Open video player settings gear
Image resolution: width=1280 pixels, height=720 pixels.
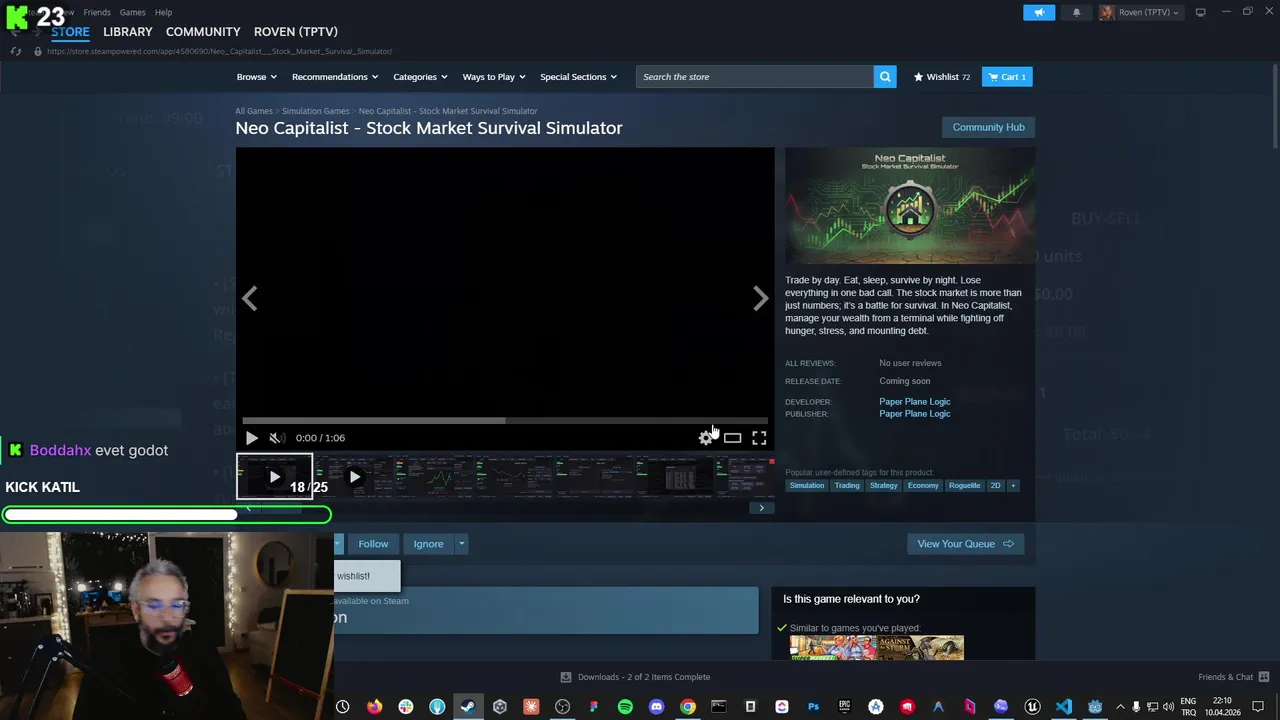point(706,438)
